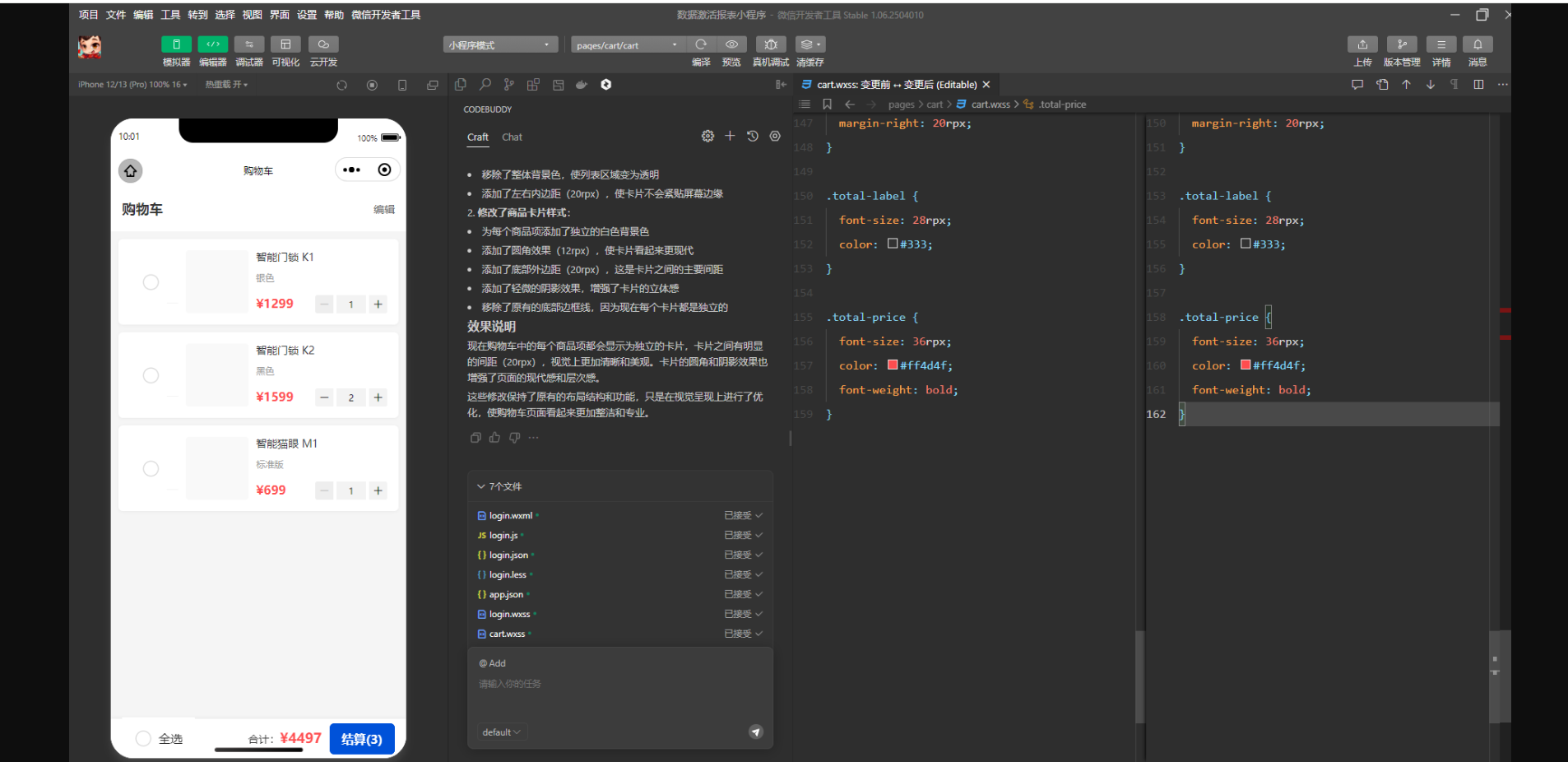Open the source control branch icon

tap(509, 85)
